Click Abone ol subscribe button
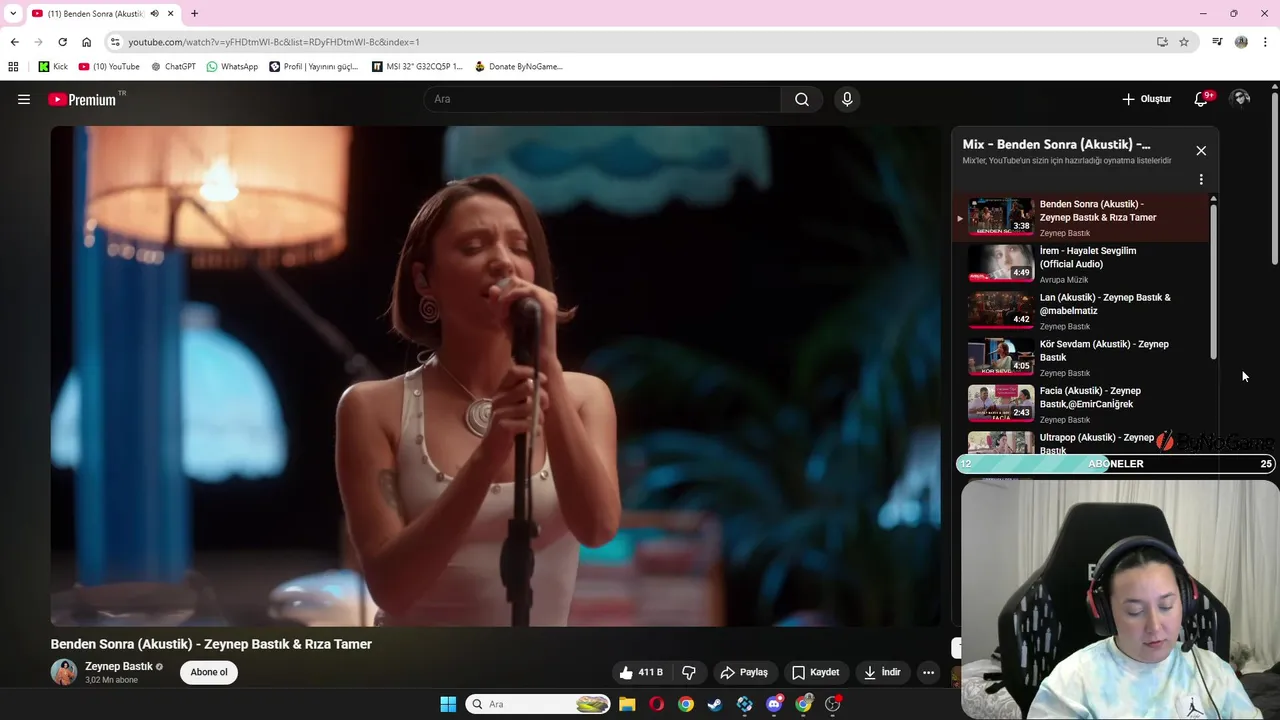This screenshot has width=1280, height=720. [x=209, y=672]
